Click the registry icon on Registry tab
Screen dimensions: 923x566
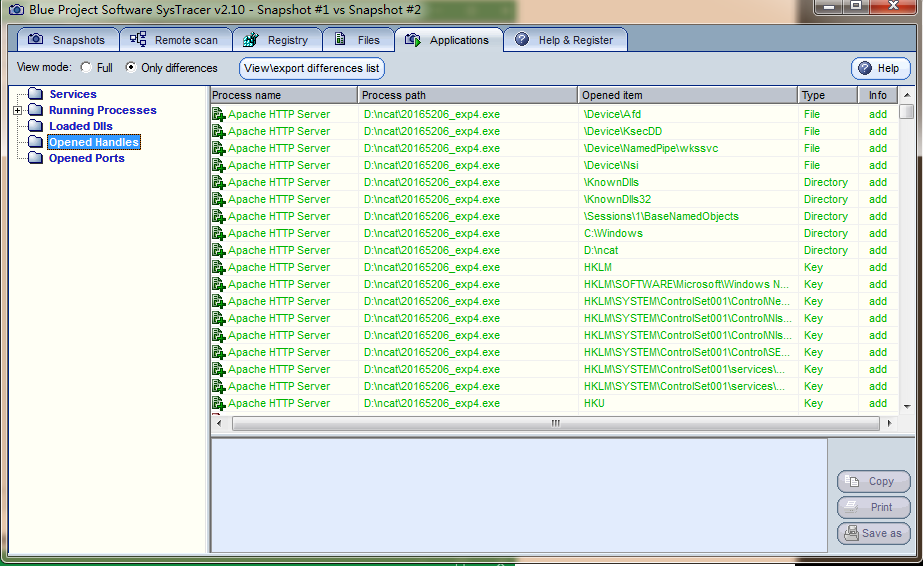(x=251, y=39)
